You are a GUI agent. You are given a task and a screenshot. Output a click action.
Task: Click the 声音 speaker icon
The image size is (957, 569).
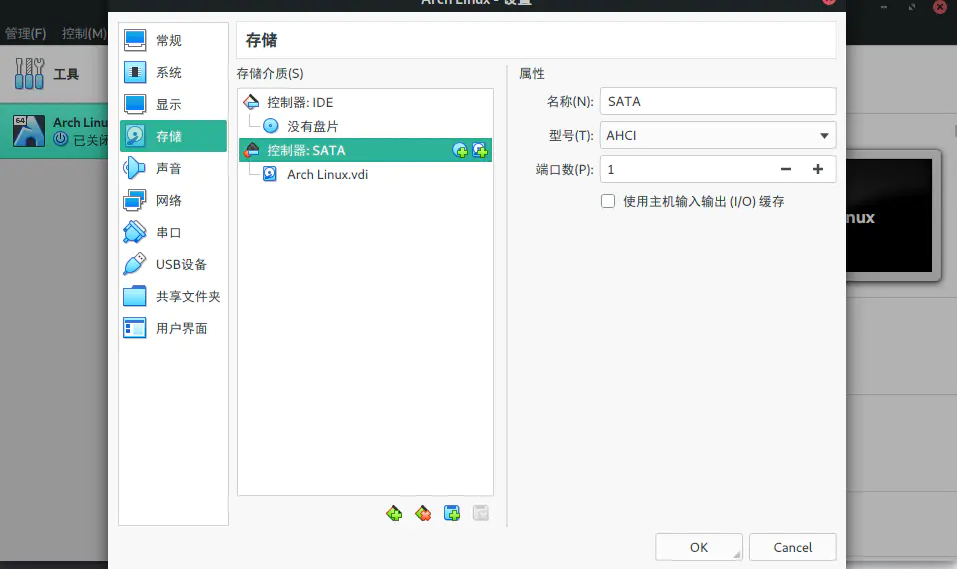pos(134,168)
